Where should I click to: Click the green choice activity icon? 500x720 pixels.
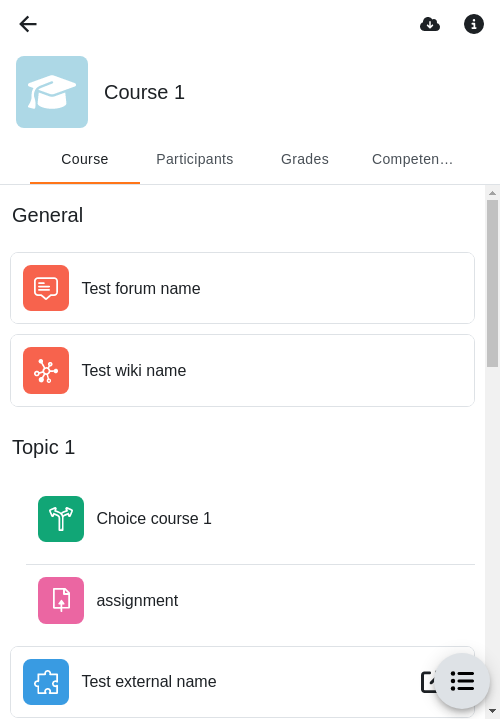tap(61, 519)
